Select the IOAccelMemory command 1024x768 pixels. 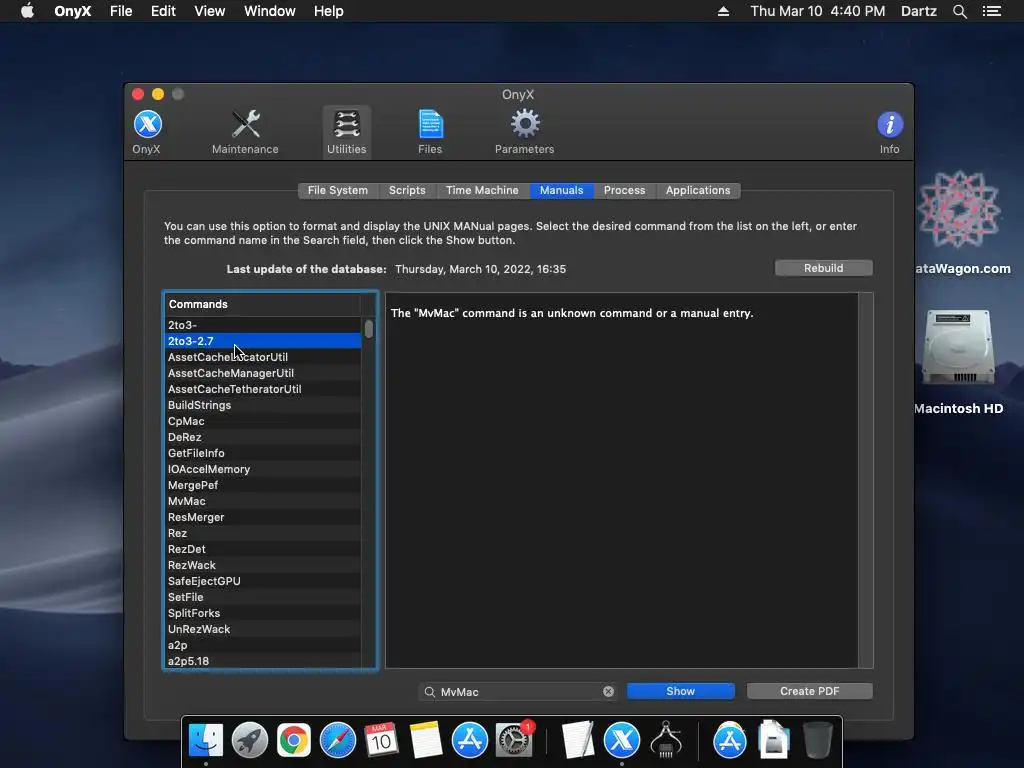263,469
